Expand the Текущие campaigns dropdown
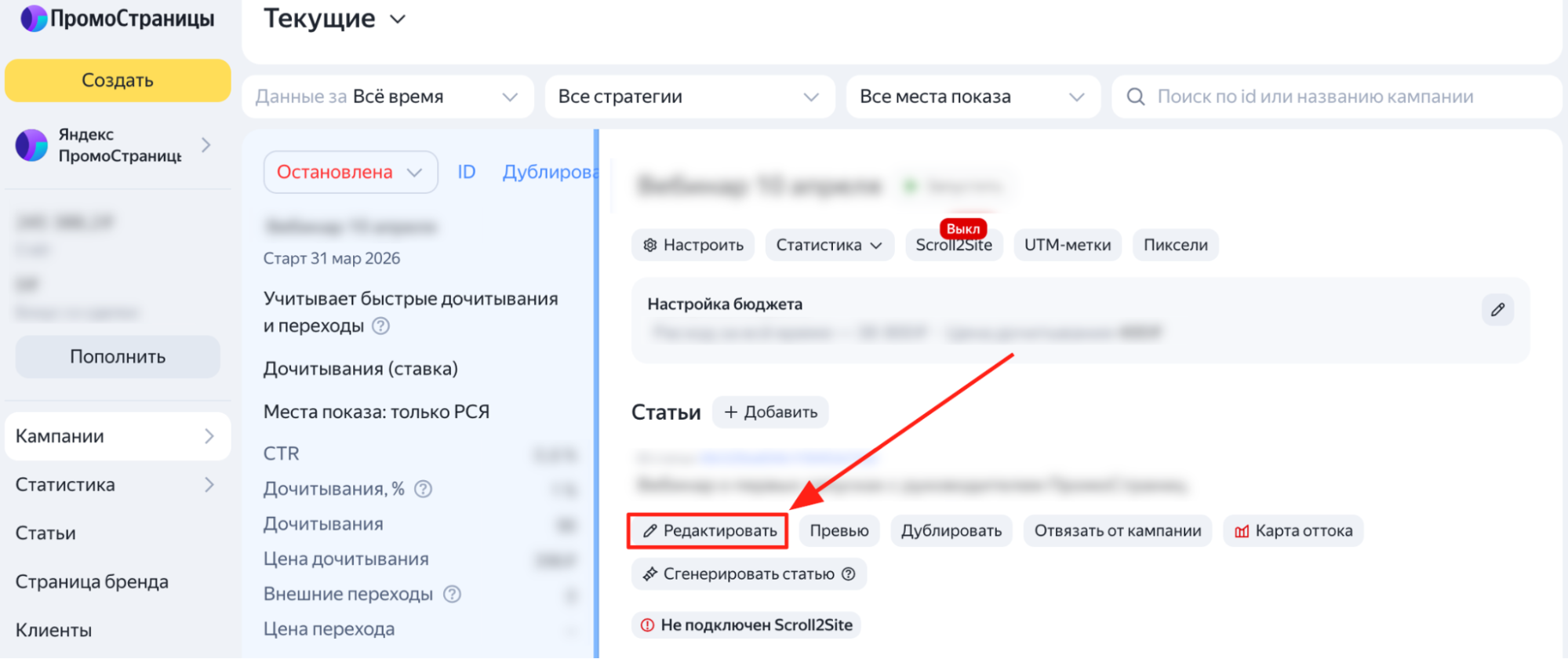The height and width of the screenshot is (659, 1568). coord(398,19)
